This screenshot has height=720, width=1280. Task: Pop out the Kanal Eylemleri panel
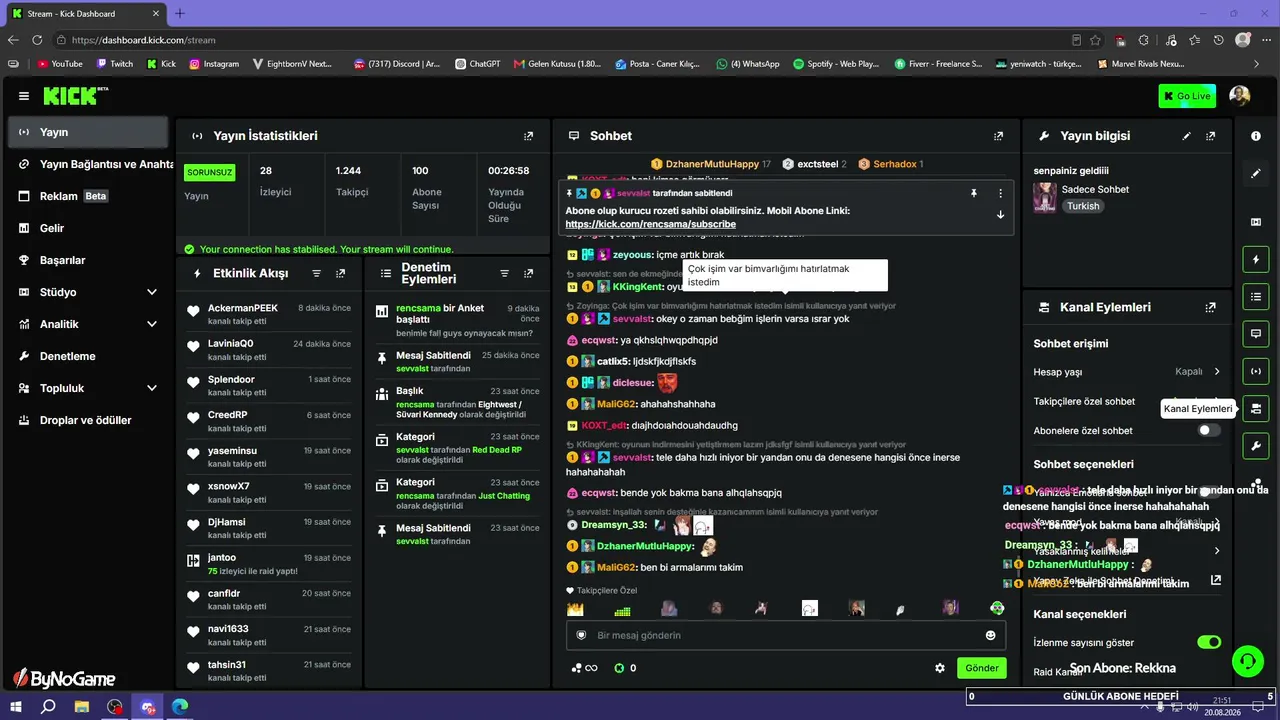click(x=1211, y=308)
